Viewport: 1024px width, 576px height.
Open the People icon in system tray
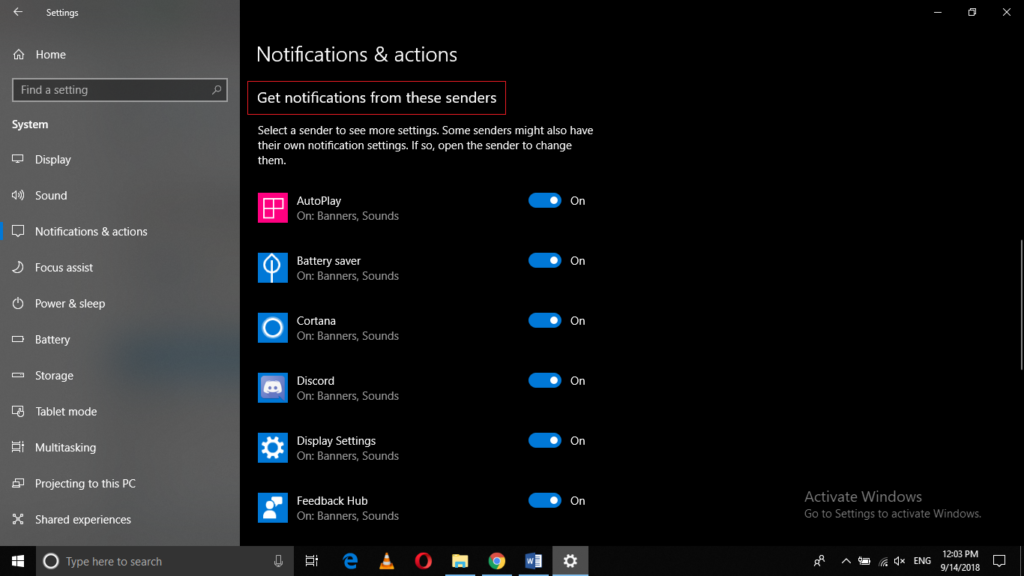(819, 561)
